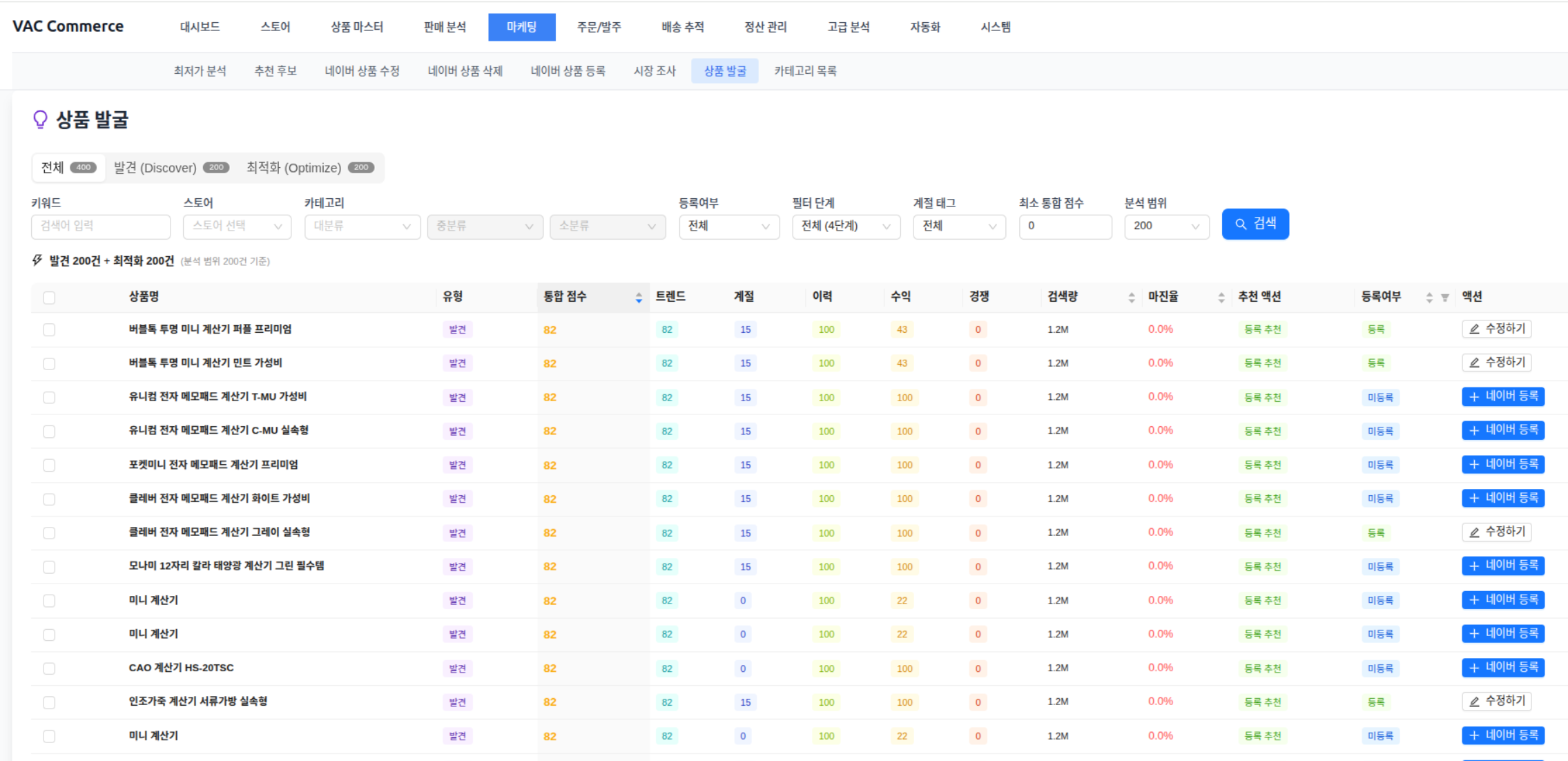Click product name 모나미 12자리 칼라 태양광 계산기 그린 필수템
The width and height of the screenshot is (1568, 761).
point(226,566)
